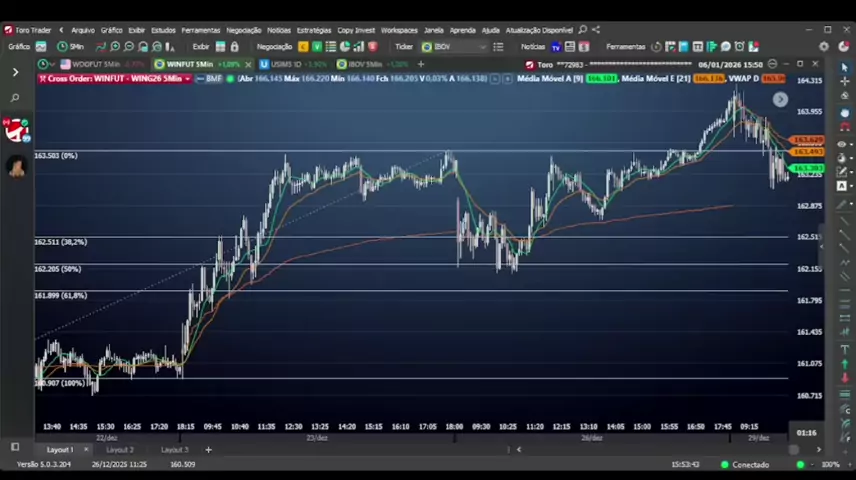Open the IBOV ticker combo box
This screenshot has width=856, height=480.
coord(454,47)
